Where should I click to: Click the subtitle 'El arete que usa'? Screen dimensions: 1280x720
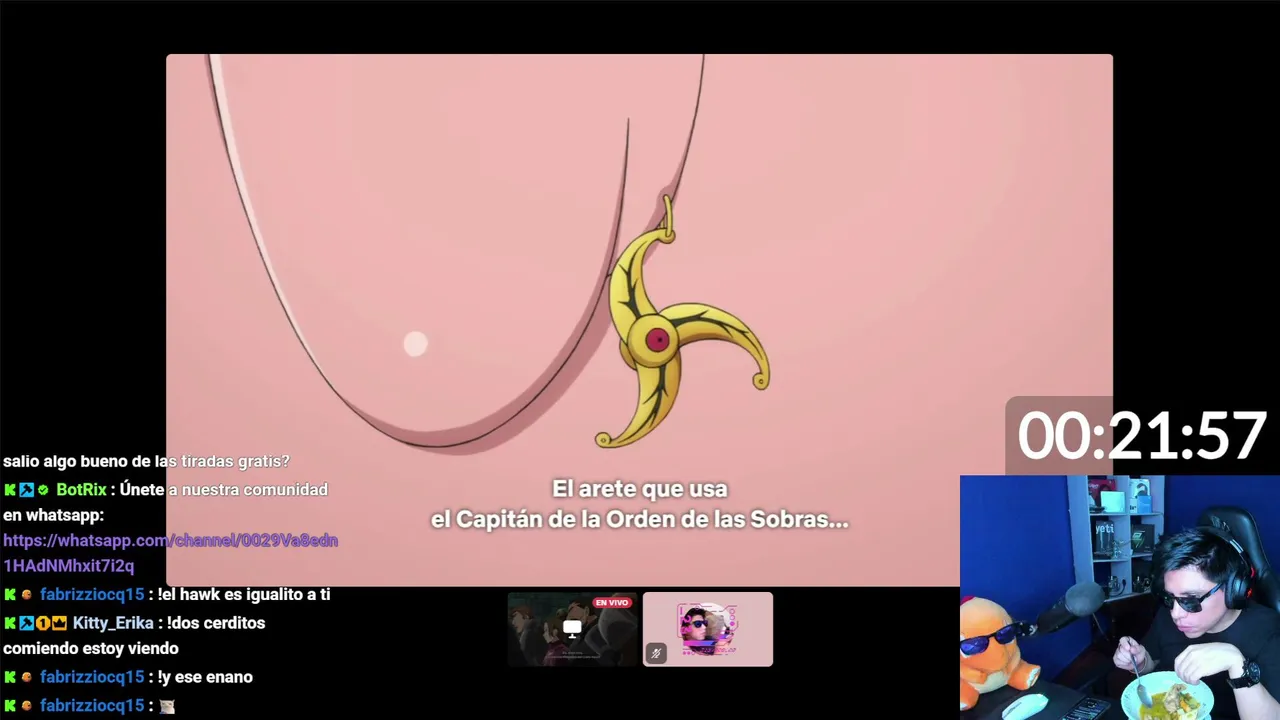640,489
